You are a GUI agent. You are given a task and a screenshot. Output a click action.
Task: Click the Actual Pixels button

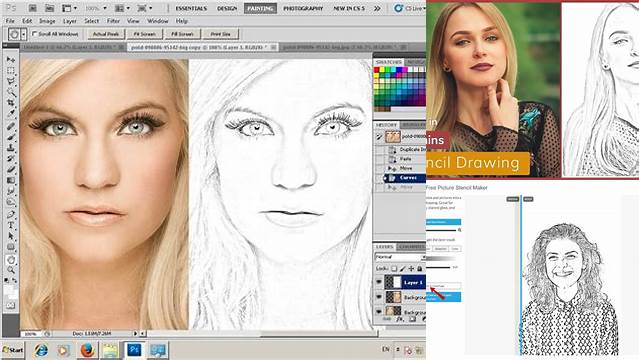pyautogui.click(x=106, y=34)
